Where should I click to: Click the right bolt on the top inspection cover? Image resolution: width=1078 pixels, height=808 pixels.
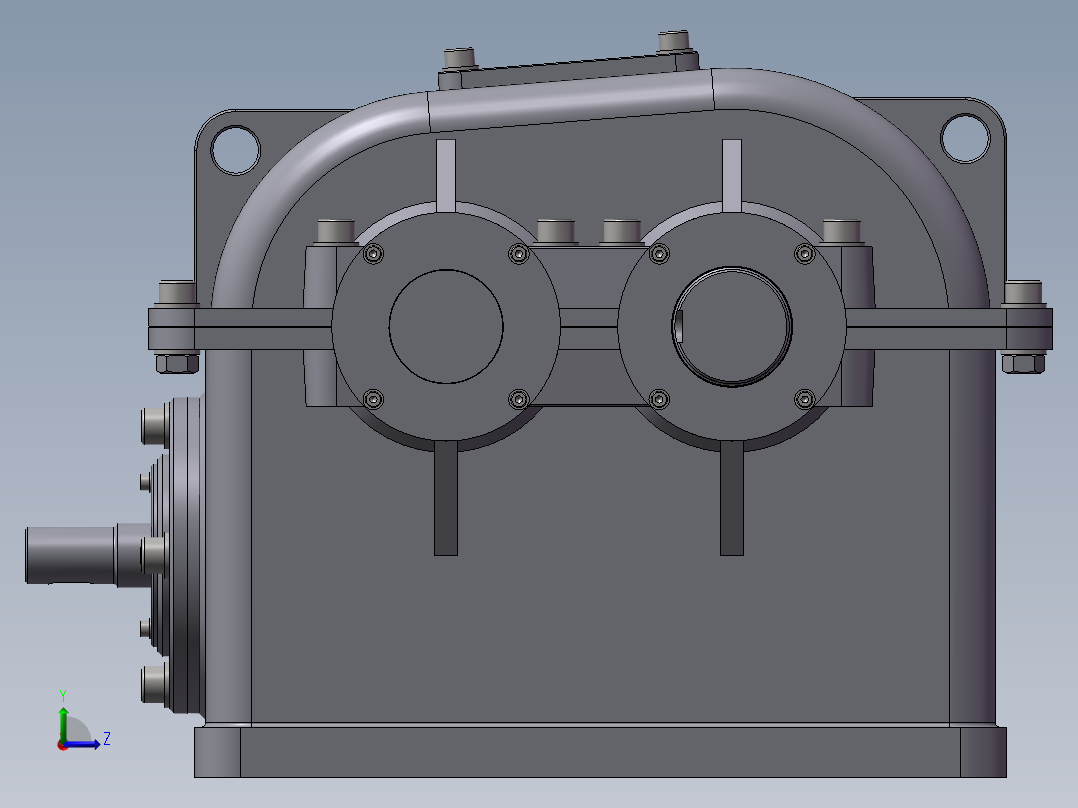674,41
